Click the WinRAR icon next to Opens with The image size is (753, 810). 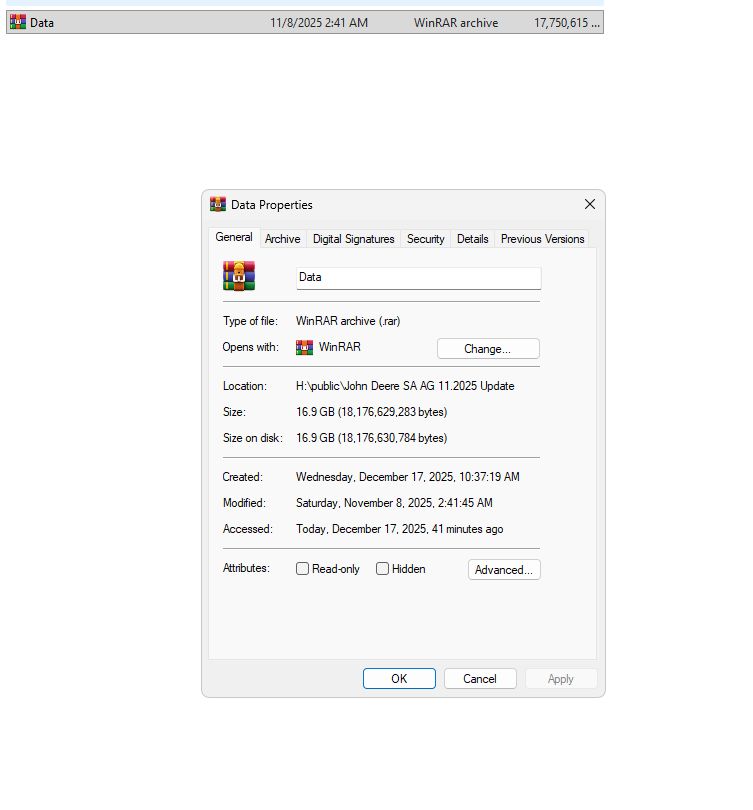(x=304, y=347)
